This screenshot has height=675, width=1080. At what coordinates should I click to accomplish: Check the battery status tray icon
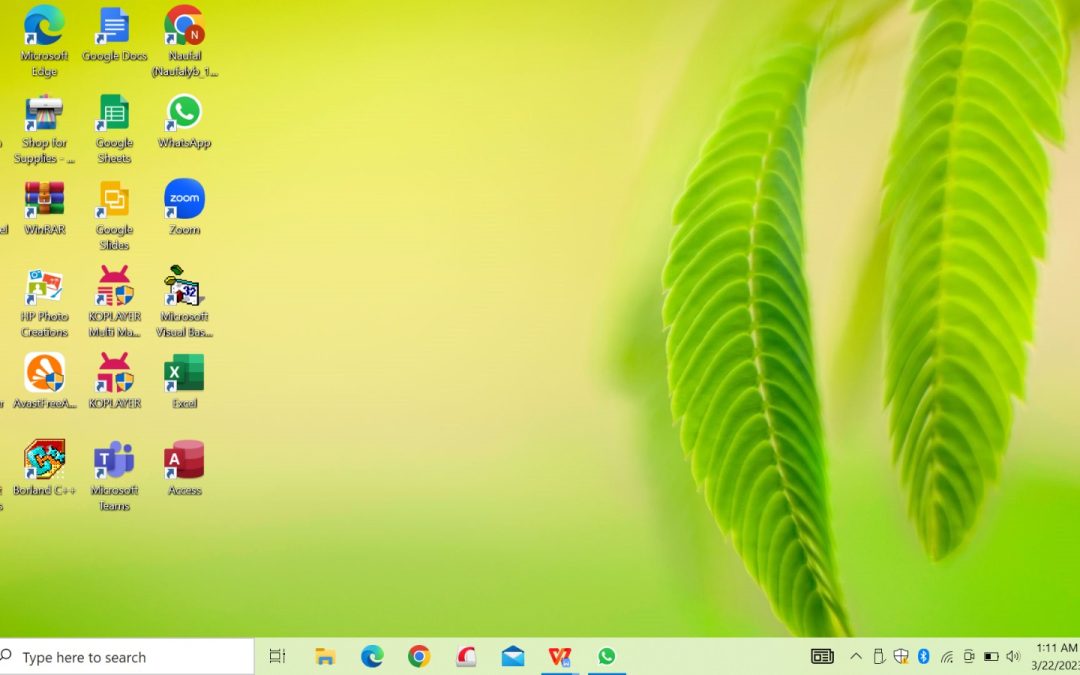click(x=990, y=656)
